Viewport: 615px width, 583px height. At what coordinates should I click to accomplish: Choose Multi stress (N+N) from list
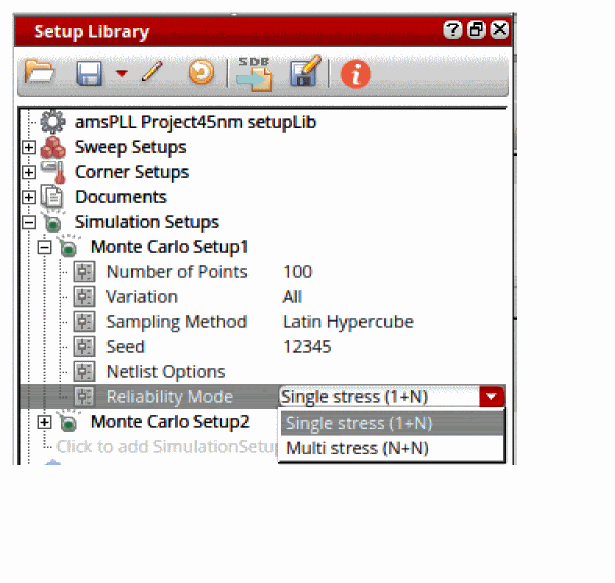point(391,448)
